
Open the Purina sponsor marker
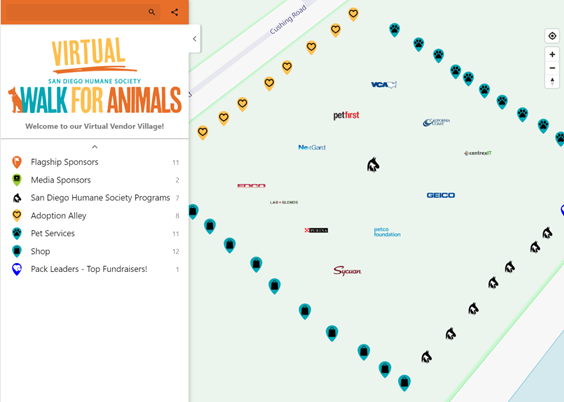coord(316,230)
